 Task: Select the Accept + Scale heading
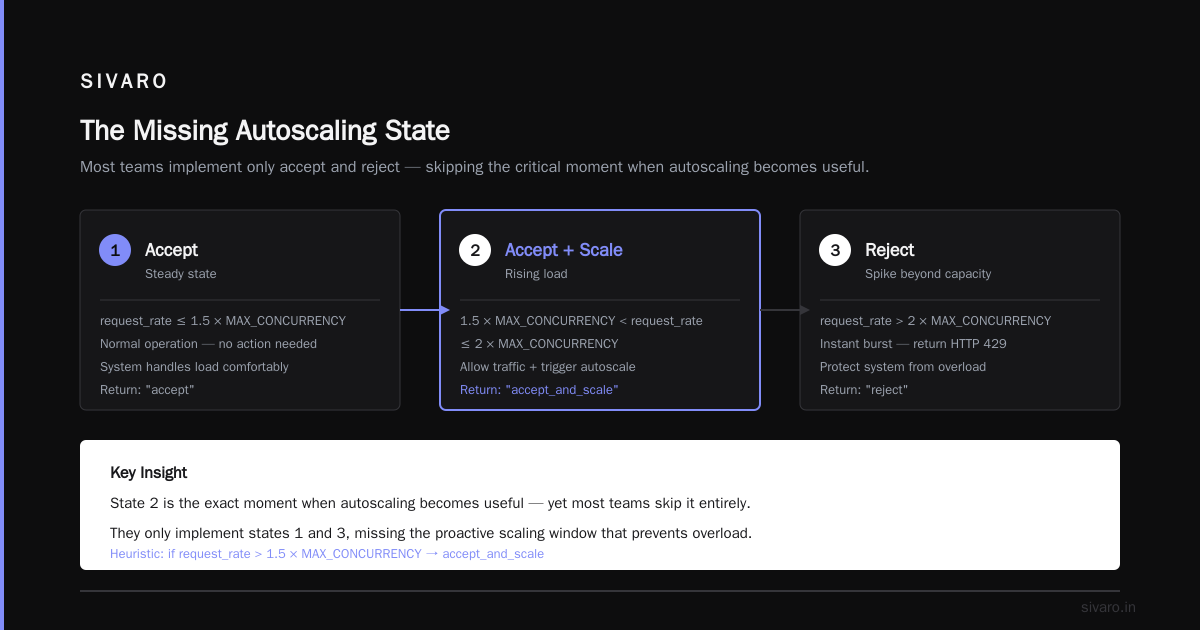[x=564, y=250]
